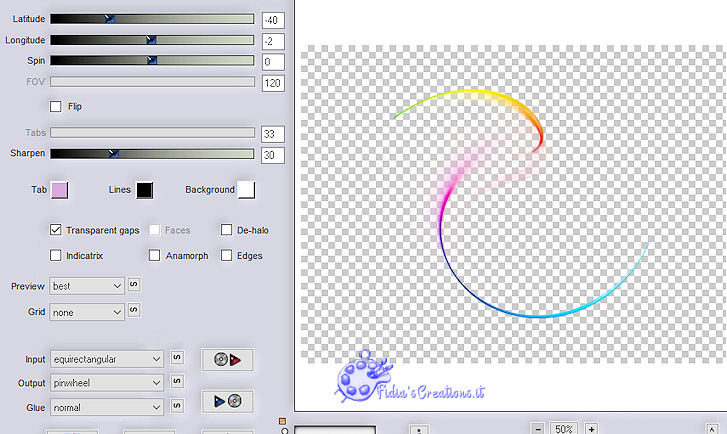Image resolution: width=727 pixels, height=434 pixels.
Task: Click the S button next to Output
Action: (176, 381)
